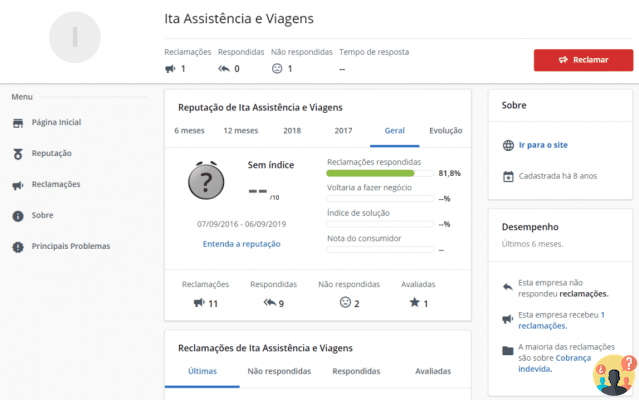Viewport: 639px width, 400px height.
Task: Switch to the 2018 reputation tab
Action: [x=292, y=131]
